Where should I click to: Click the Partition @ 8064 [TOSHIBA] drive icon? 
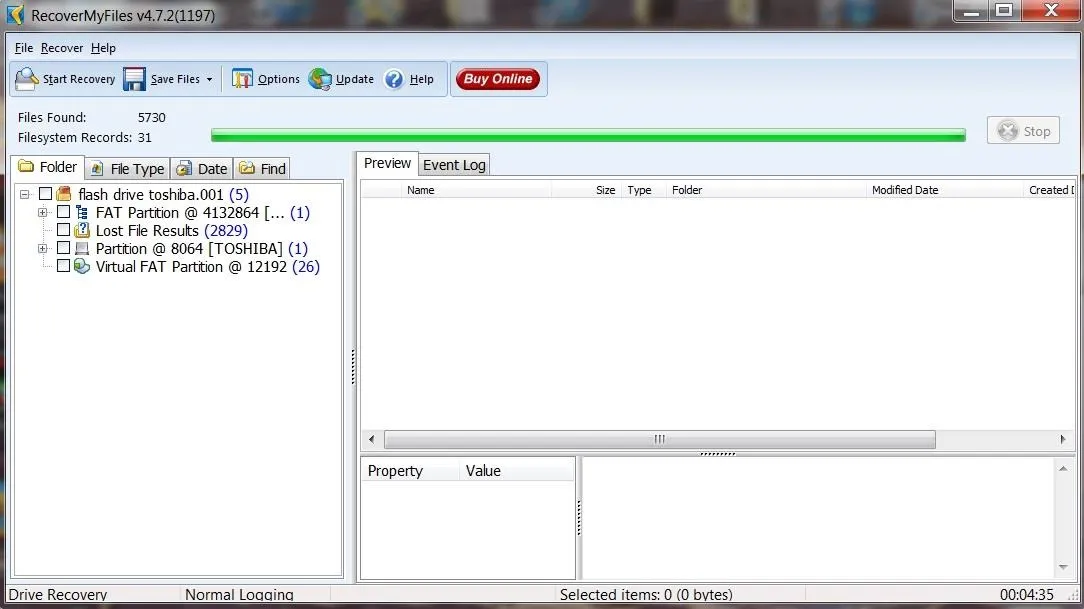[82, 248]
